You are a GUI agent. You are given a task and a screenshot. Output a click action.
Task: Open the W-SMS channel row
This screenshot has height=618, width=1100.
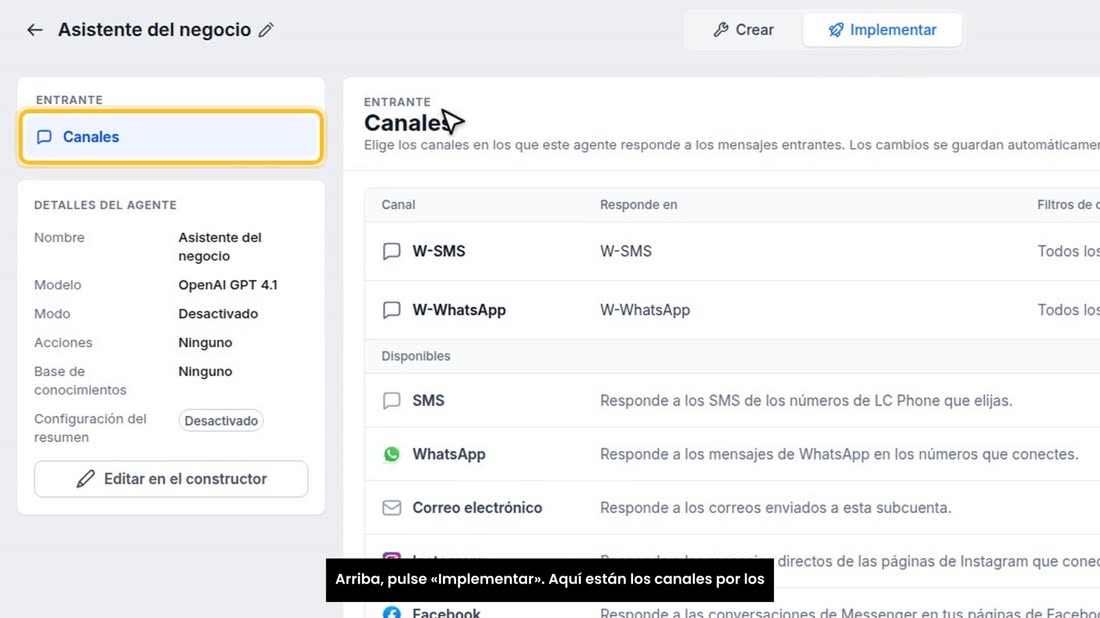point(732,251)
